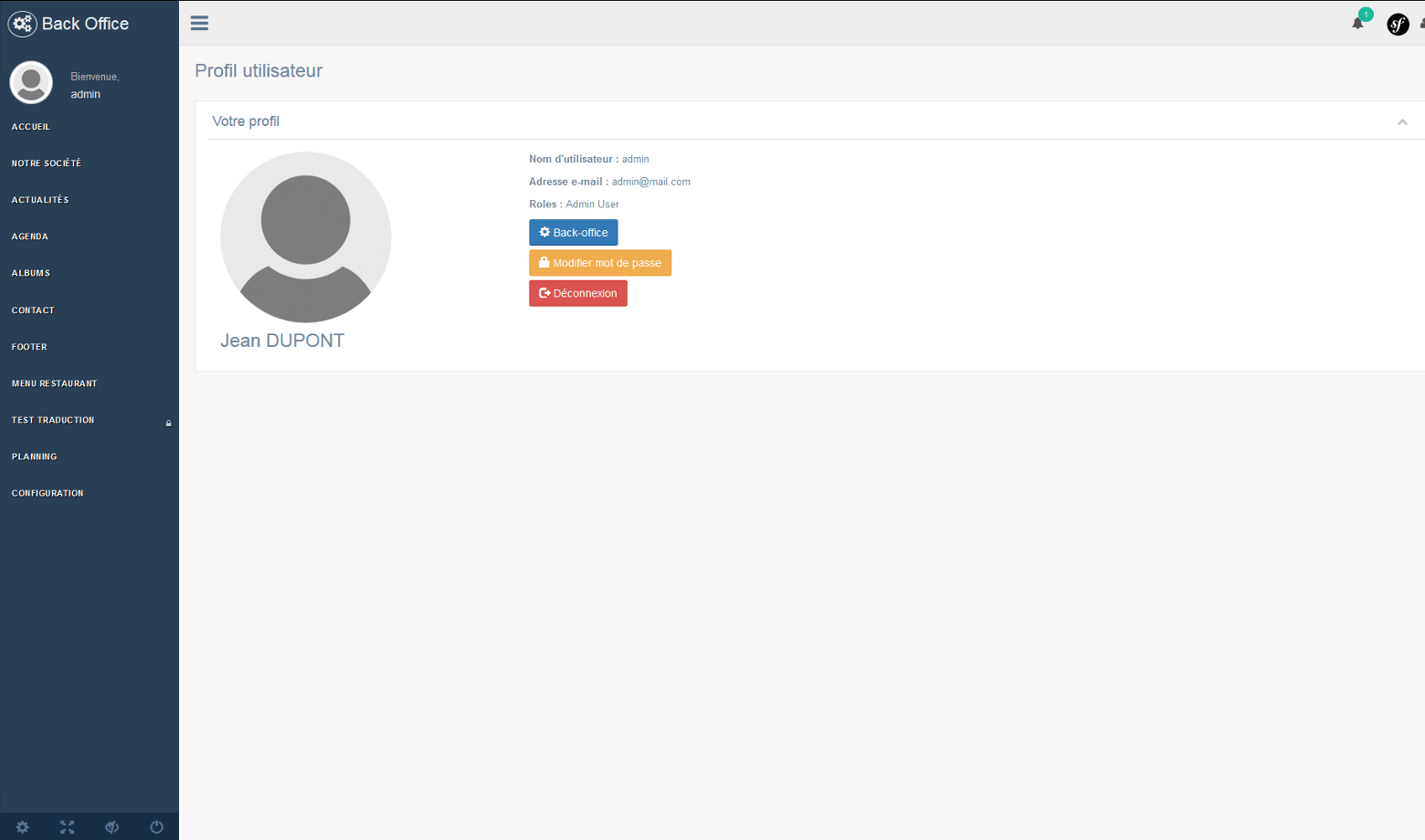
Task: Click the small admin avatar in sidebar
Action: (31, 83)
